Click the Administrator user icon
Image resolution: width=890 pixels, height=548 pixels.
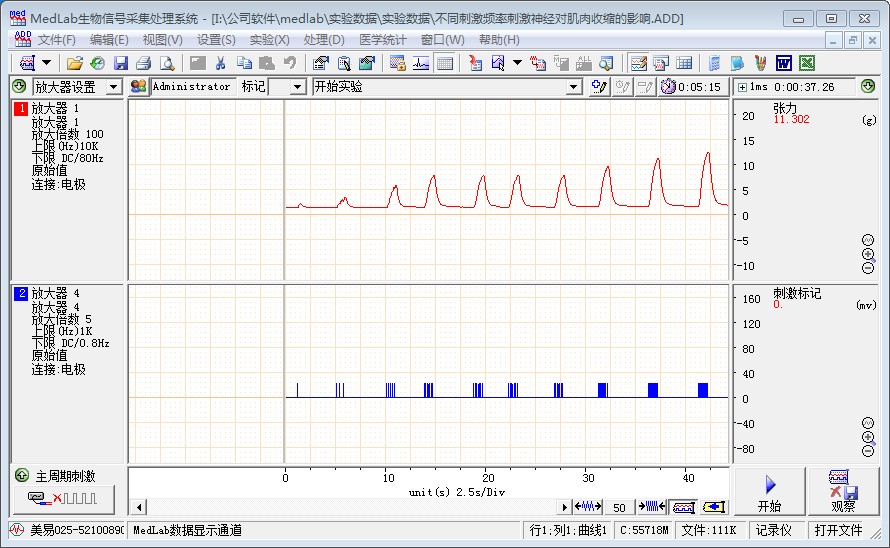pos(139,87)
